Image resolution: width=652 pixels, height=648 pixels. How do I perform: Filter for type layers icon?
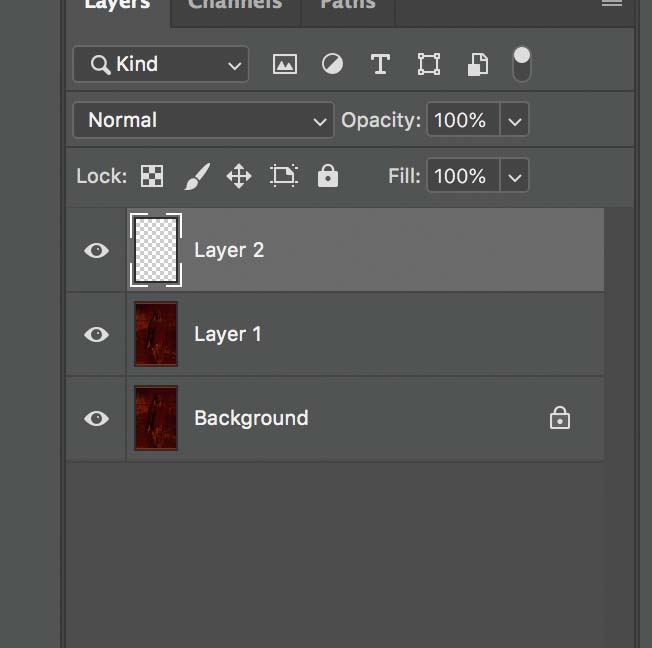pos(380,64)
